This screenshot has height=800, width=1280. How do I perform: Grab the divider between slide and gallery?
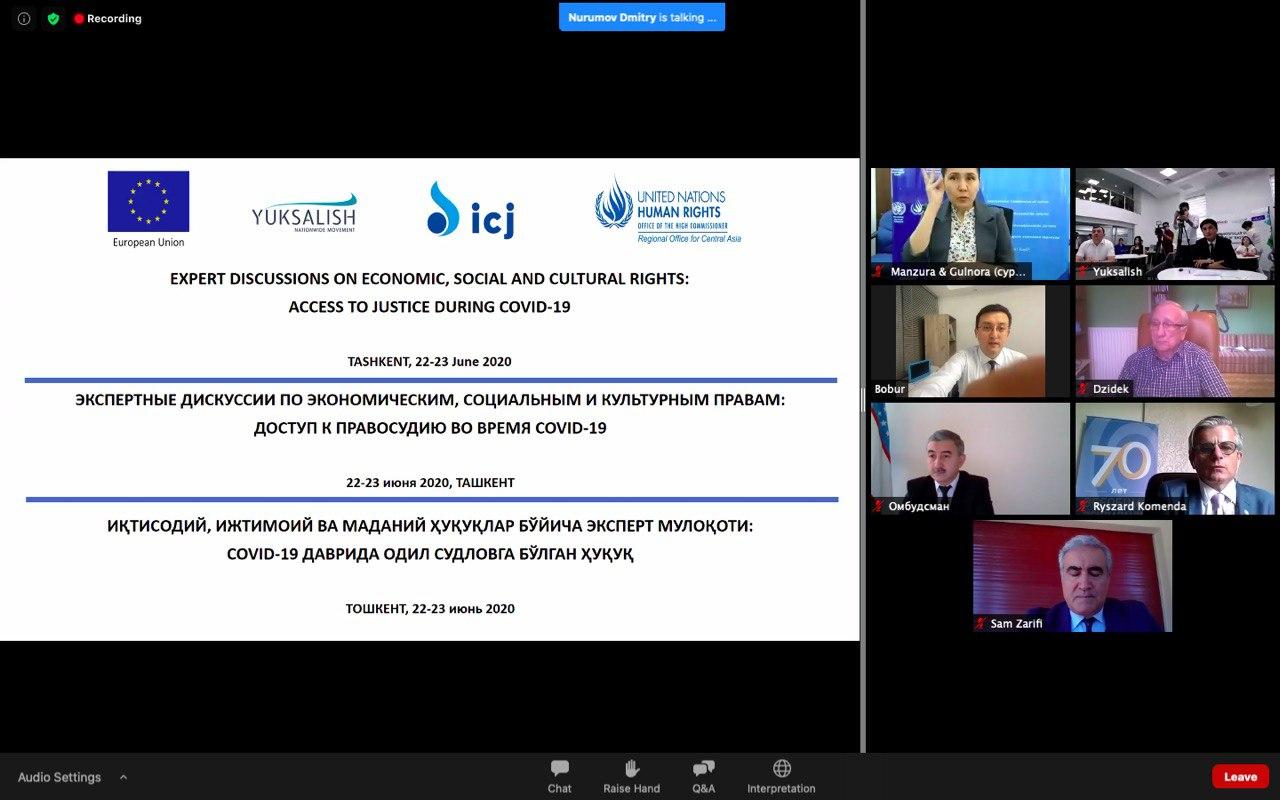point(863,400)
